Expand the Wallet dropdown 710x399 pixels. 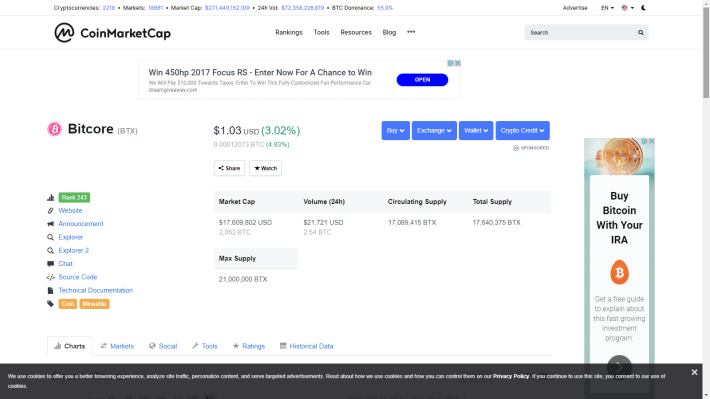pos(476,130)
